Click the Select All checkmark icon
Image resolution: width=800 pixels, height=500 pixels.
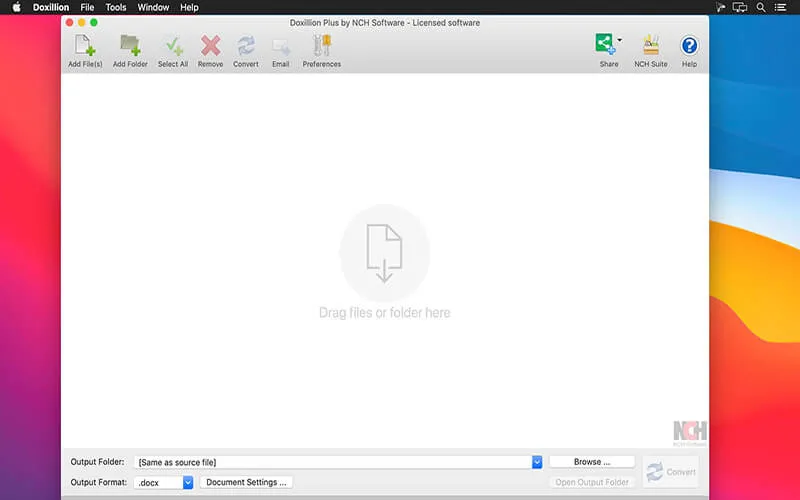[x=173, y=46]
